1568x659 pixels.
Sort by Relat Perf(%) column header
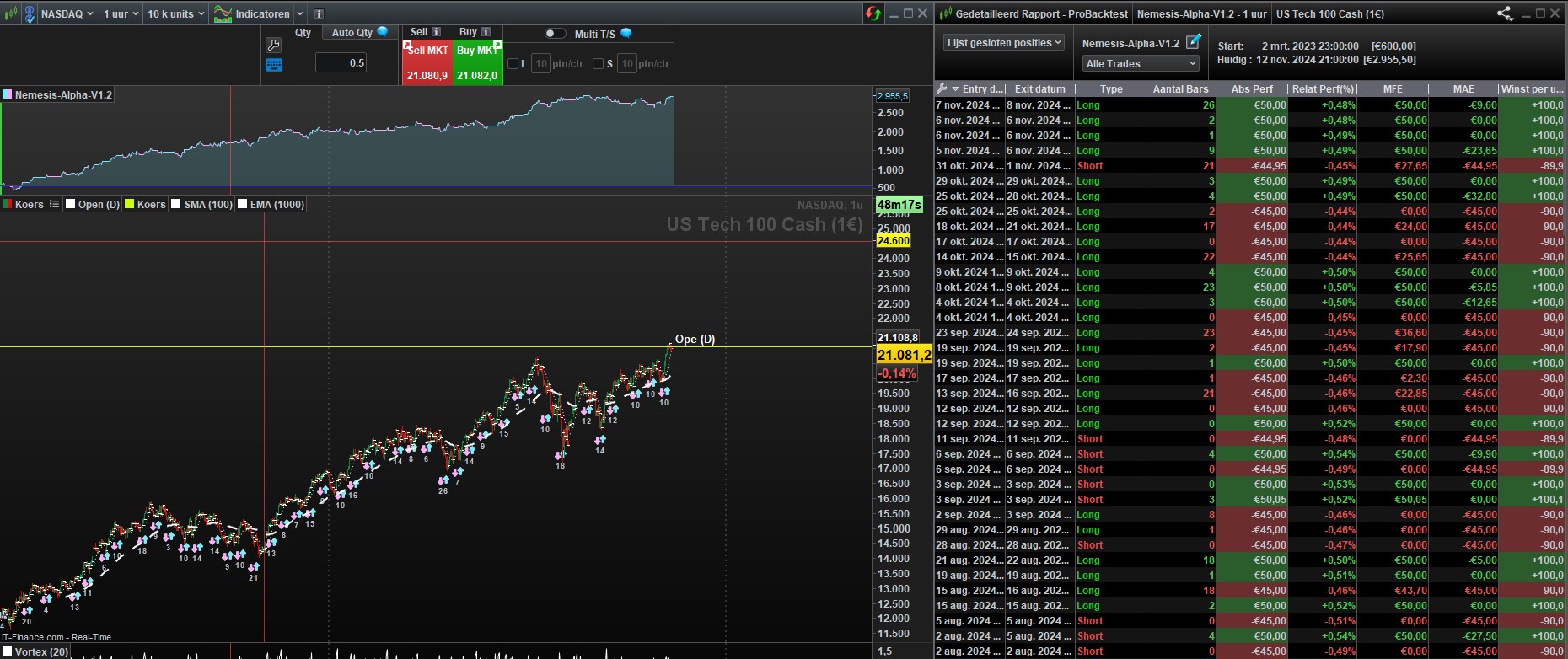[x=1323, y=88]
